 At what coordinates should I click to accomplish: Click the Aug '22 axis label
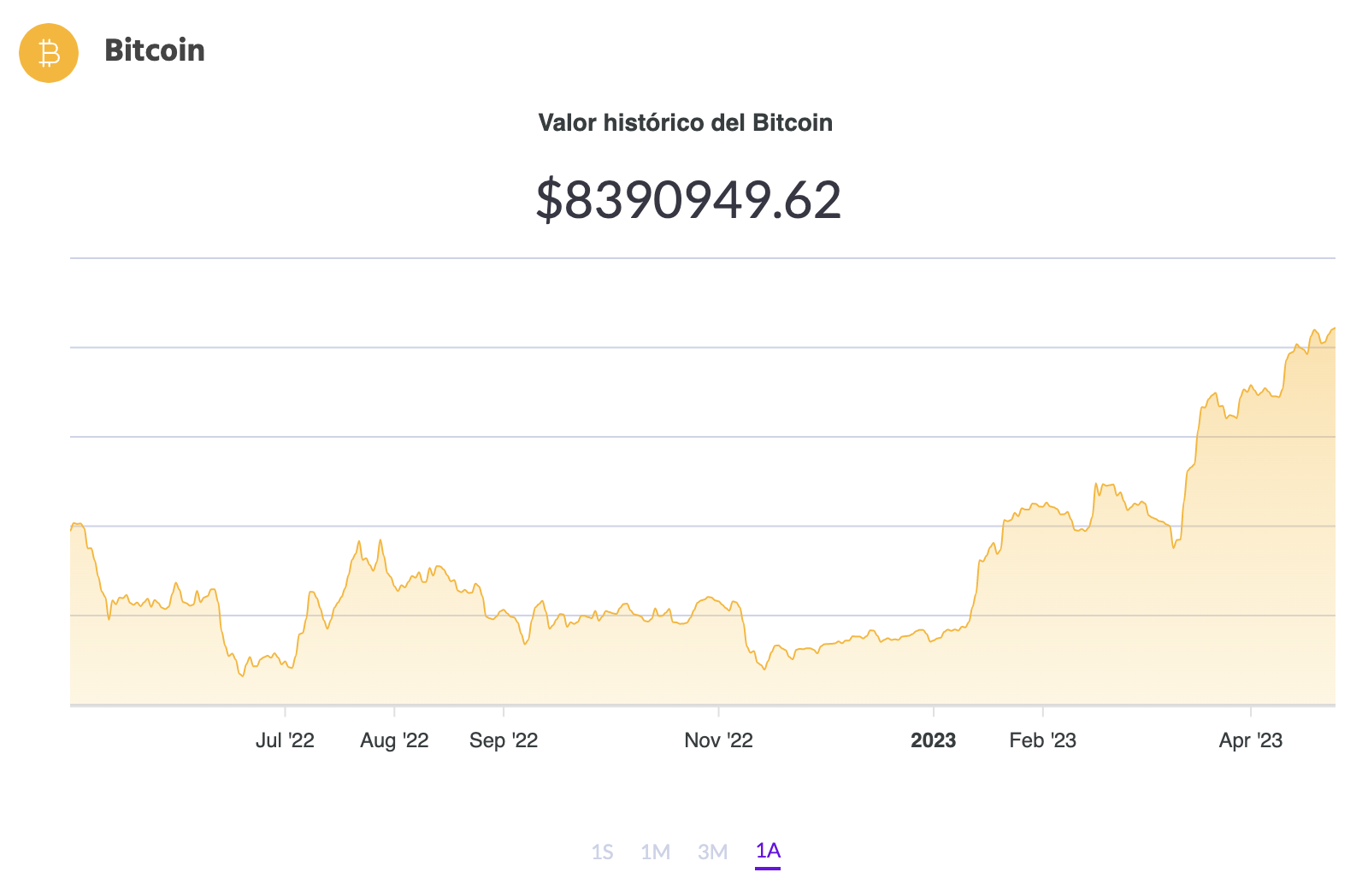point(395,740)
